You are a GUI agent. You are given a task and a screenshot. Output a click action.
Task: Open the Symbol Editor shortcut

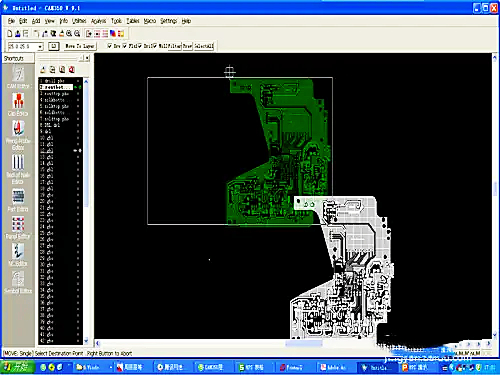click(x=18, y=282)
